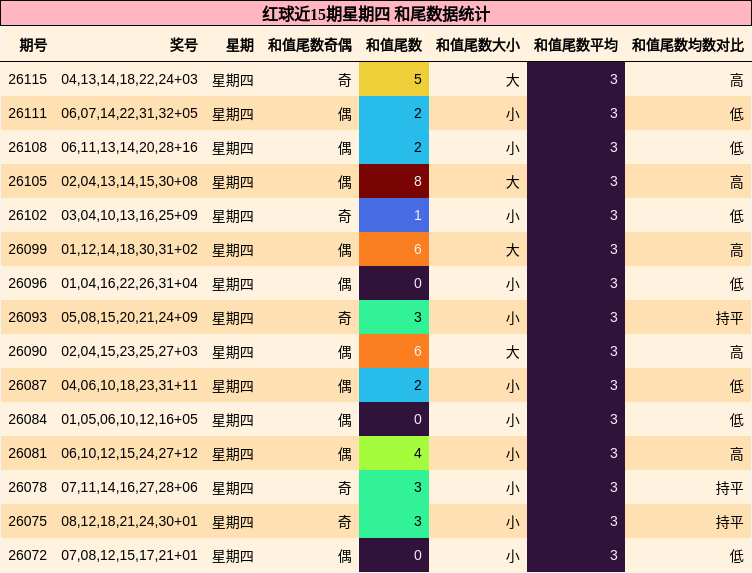Select the 和值尾数大小 column header

click(x=478, y=46)
